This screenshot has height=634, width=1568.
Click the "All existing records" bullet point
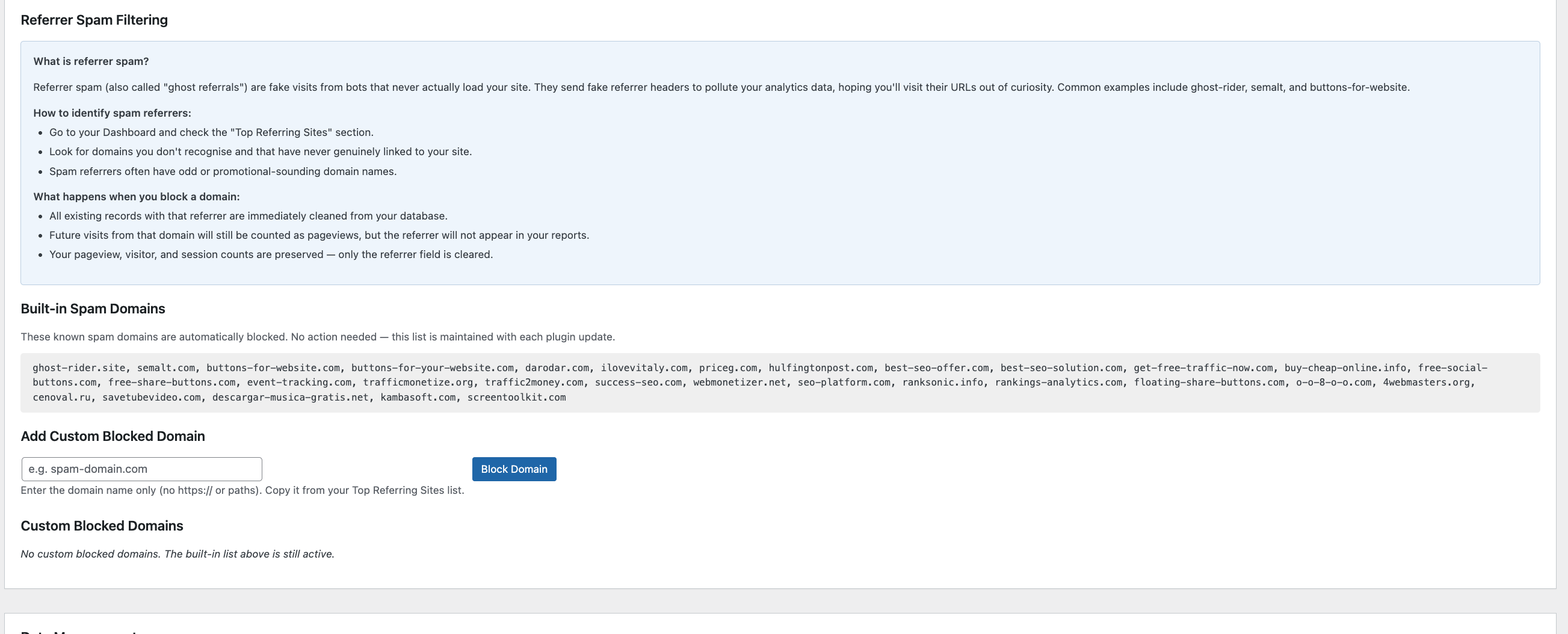[248, 216]
